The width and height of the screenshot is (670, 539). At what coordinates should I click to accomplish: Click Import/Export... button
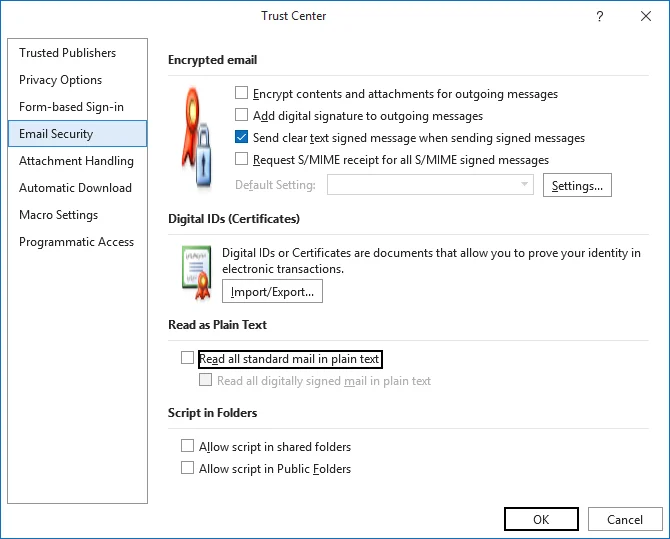[x=272, y=292]
